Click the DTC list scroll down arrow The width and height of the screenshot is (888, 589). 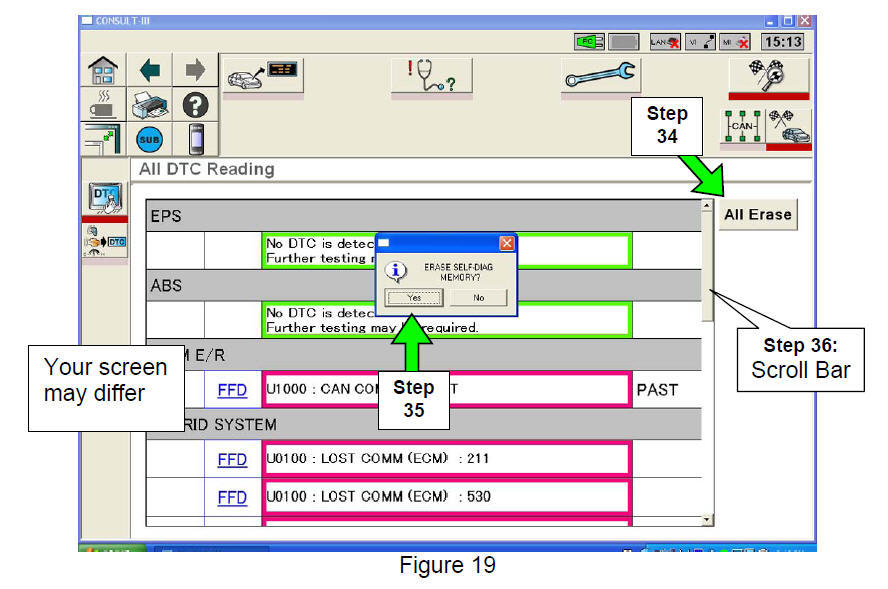coord(707,519)
